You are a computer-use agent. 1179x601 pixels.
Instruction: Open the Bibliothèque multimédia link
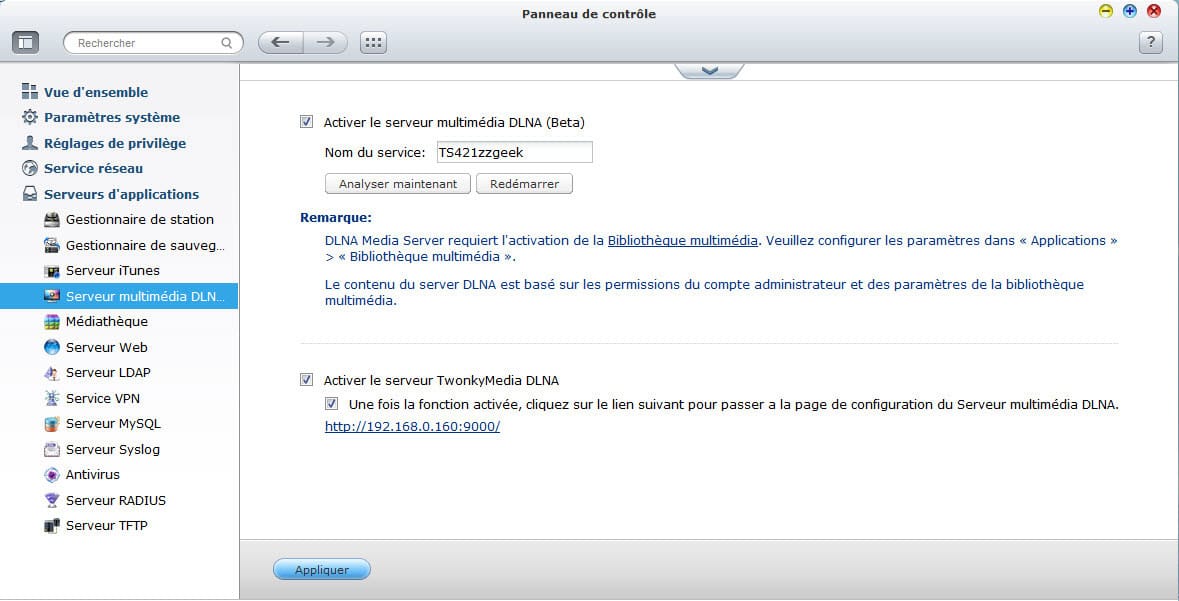coord(683,241)
